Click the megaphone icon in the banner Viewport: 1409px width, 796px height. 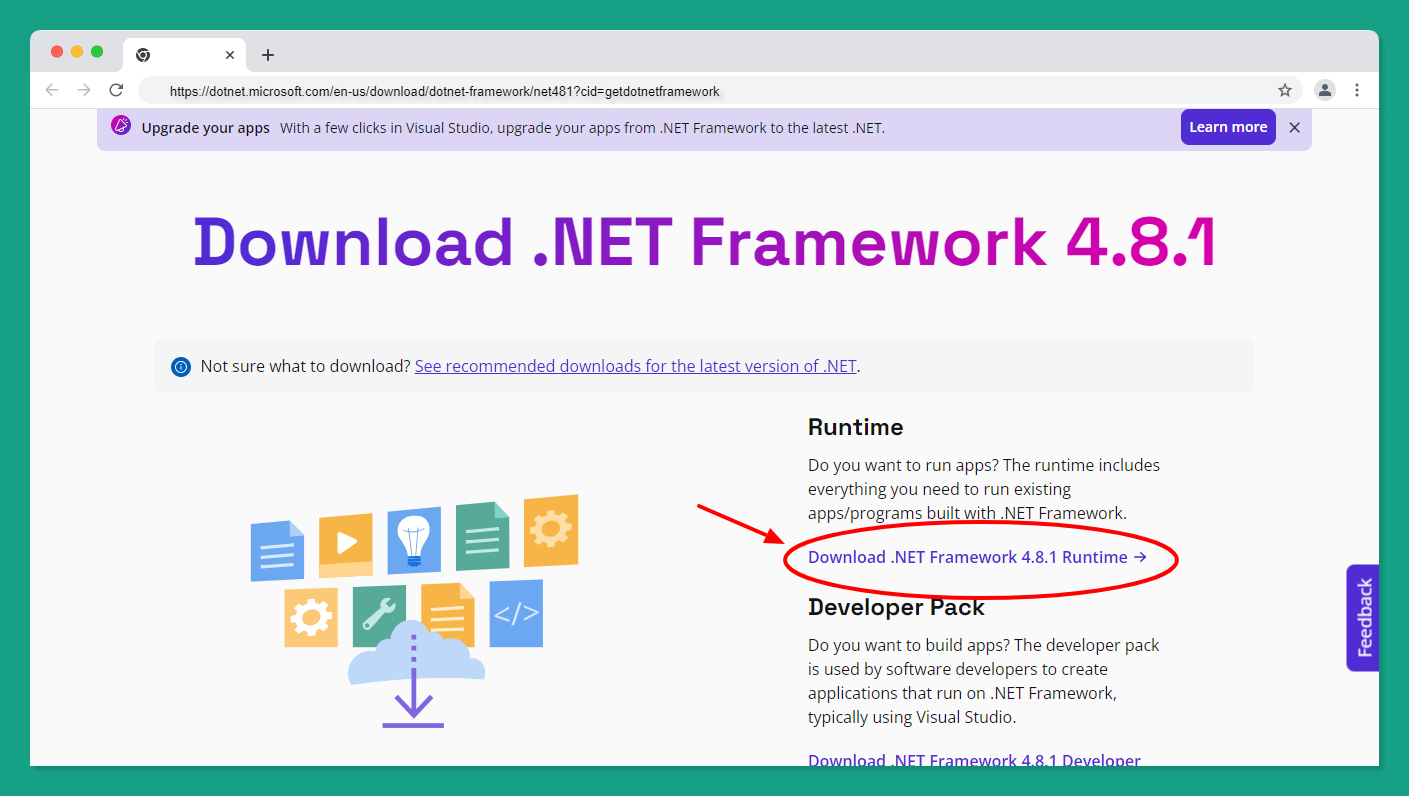pyautogui.click(x=121, y=126)
